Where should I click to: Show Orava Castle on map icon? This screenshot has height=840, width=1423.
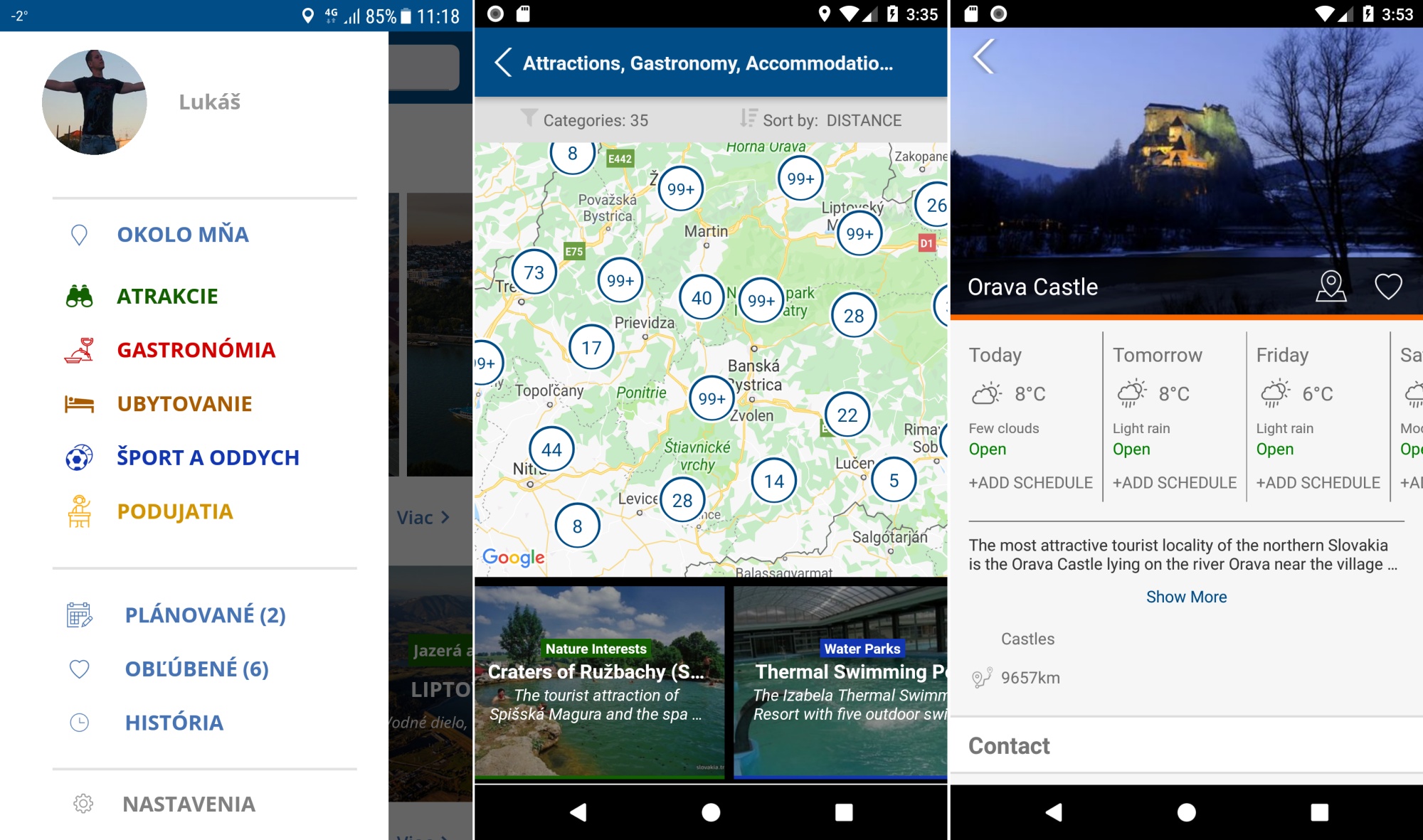[x=1331, y=287]
